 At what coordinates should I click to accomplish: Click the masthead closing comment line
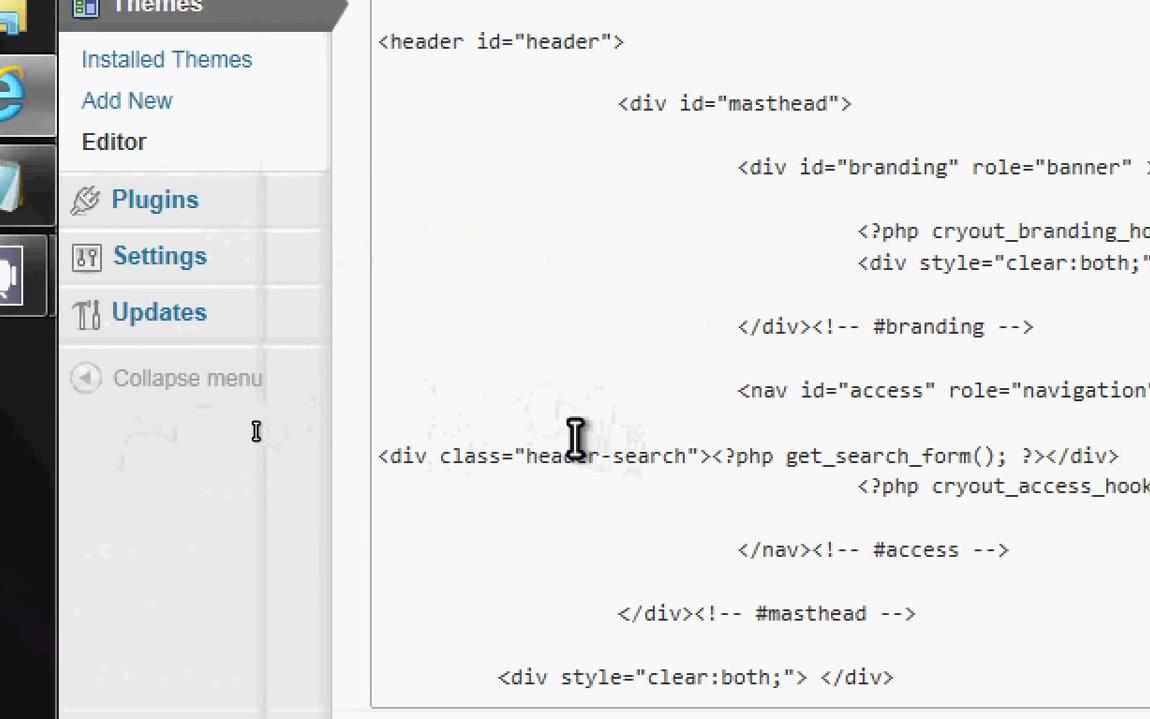[766, 613]
